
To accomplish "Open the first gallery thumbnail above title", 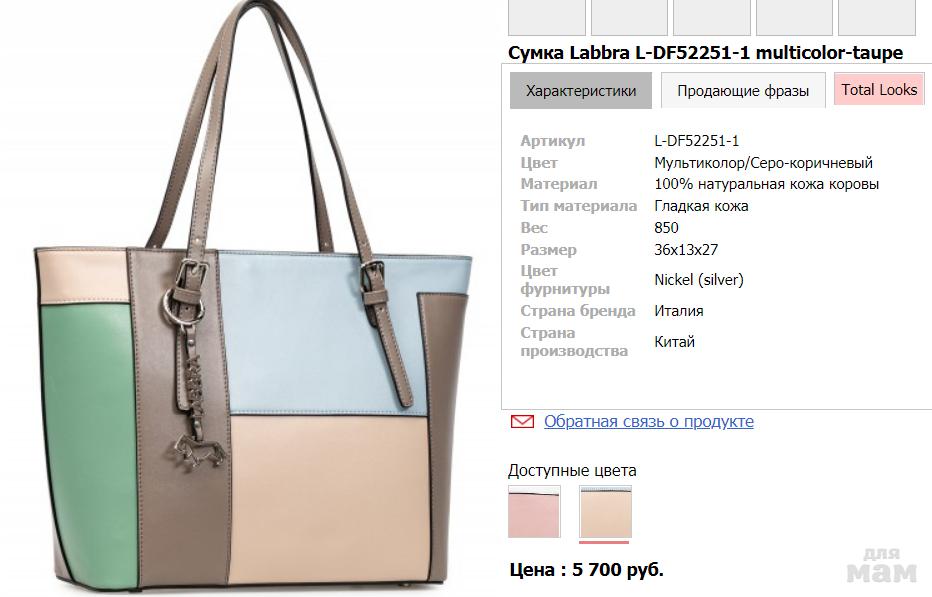I will [x=547, y=17].
